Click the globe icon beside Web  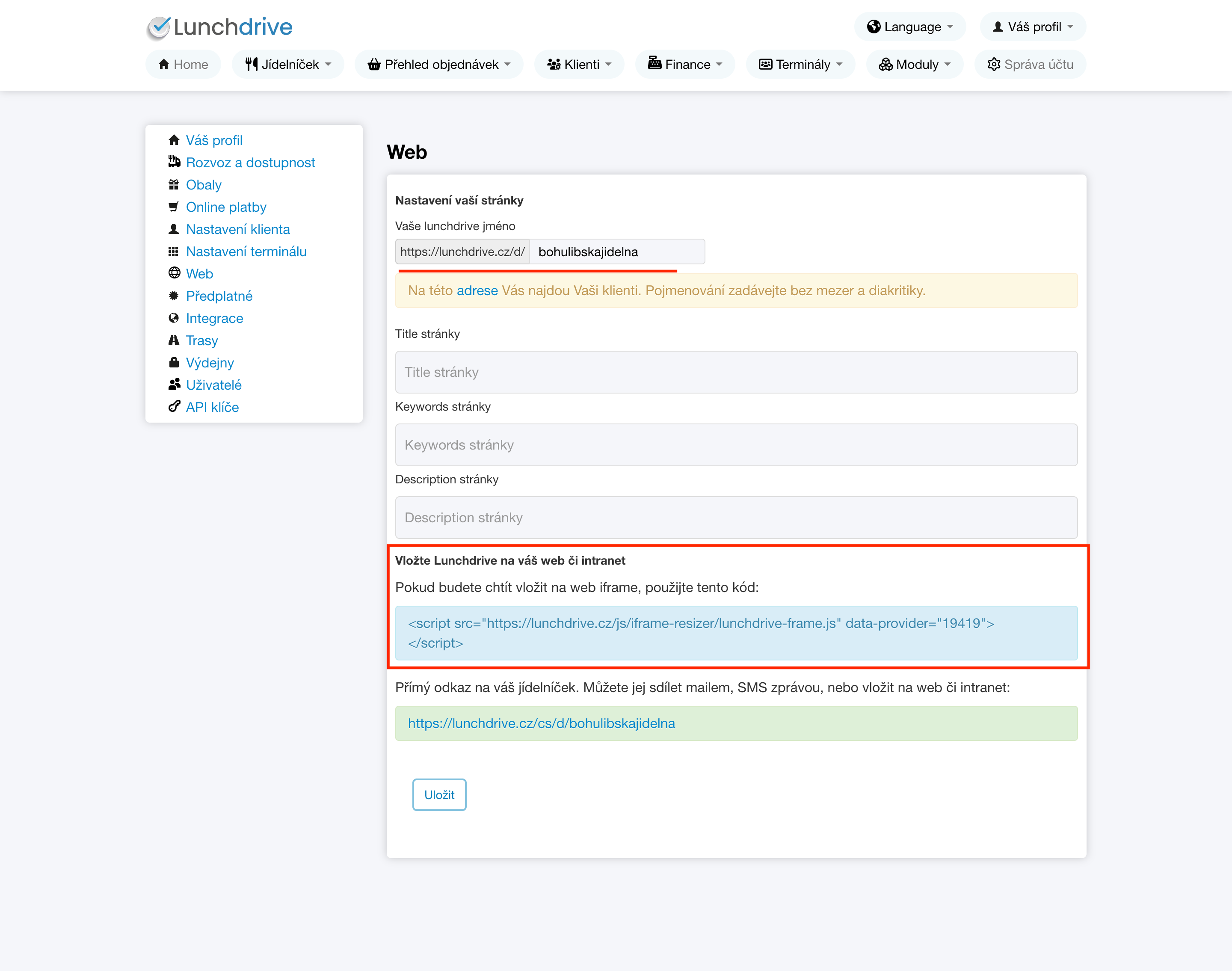tap(174, 273)
